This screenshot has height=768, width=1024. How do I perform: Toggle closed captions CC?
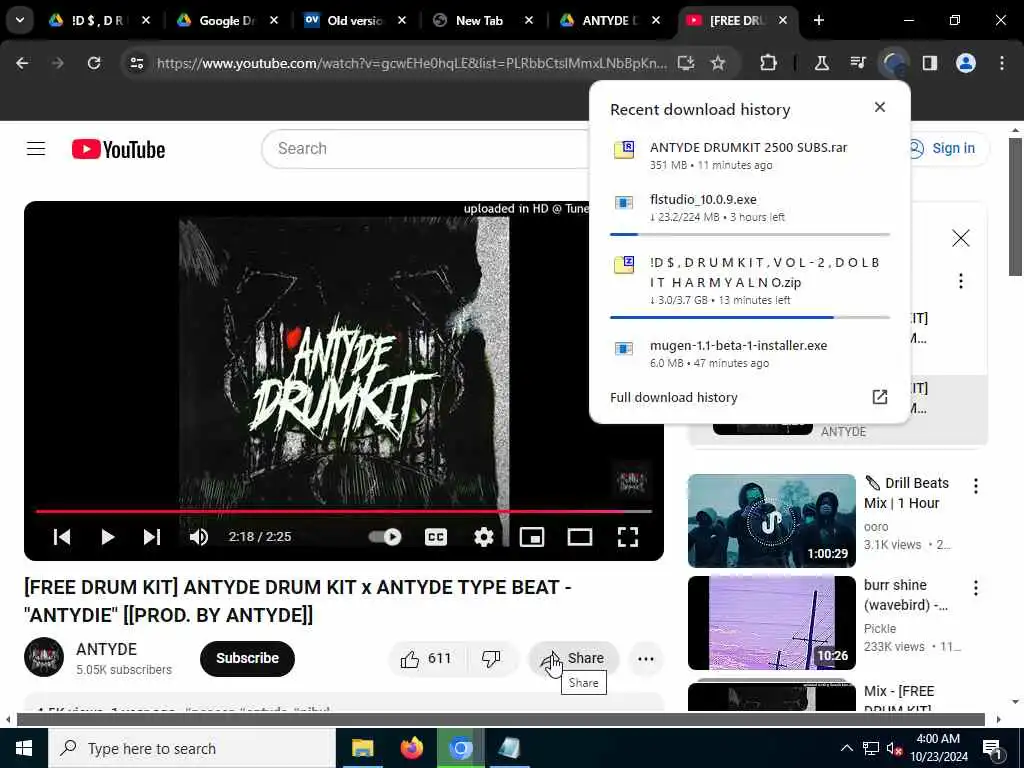coord(436,537)
